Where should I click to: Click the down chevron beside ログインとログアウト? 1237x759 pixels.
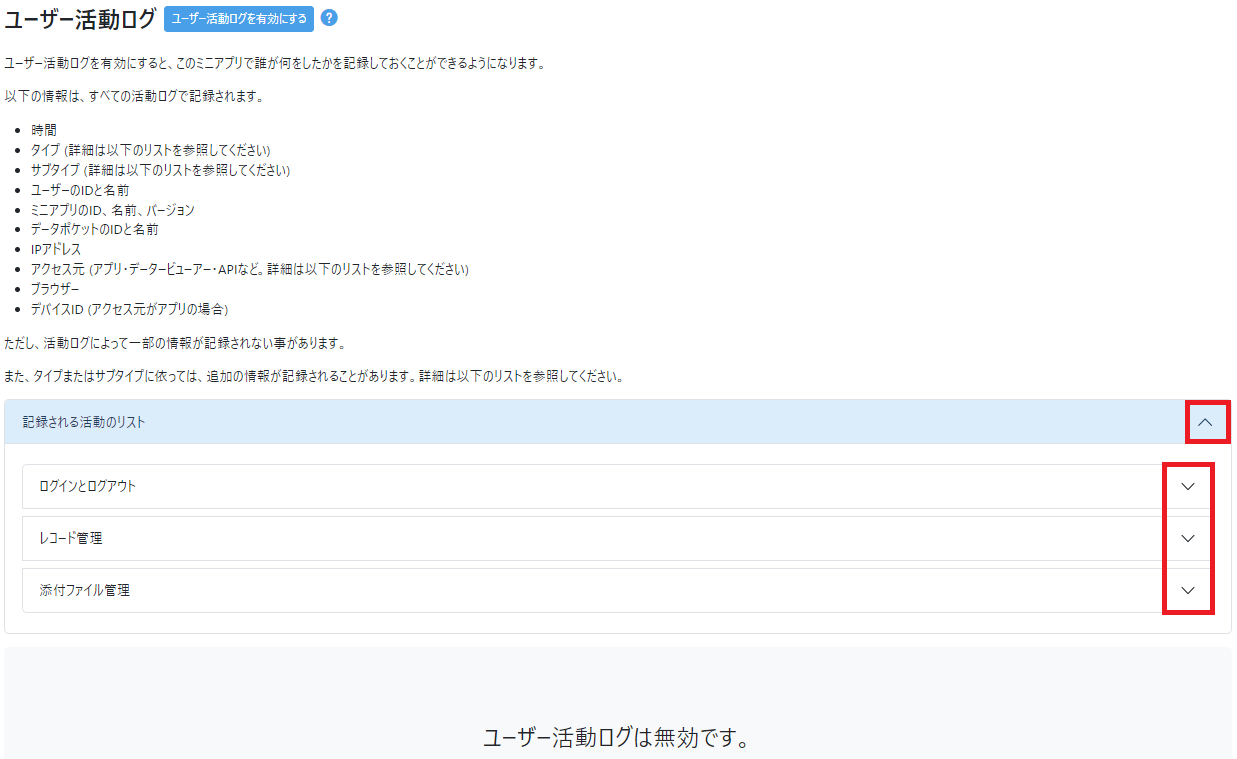point(1187,486)
